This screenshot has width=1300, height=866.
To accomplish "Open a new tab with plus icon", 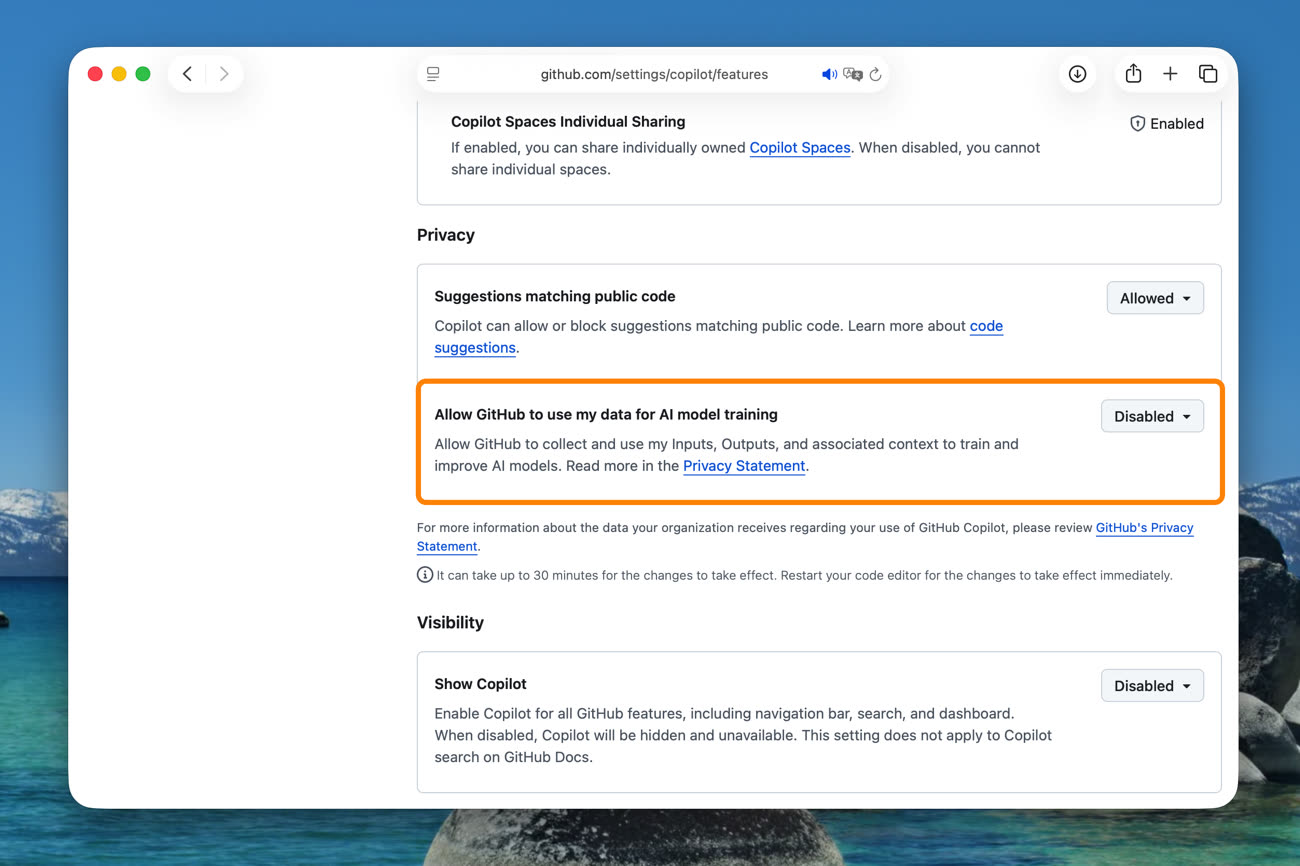I will coord(1170,74).
